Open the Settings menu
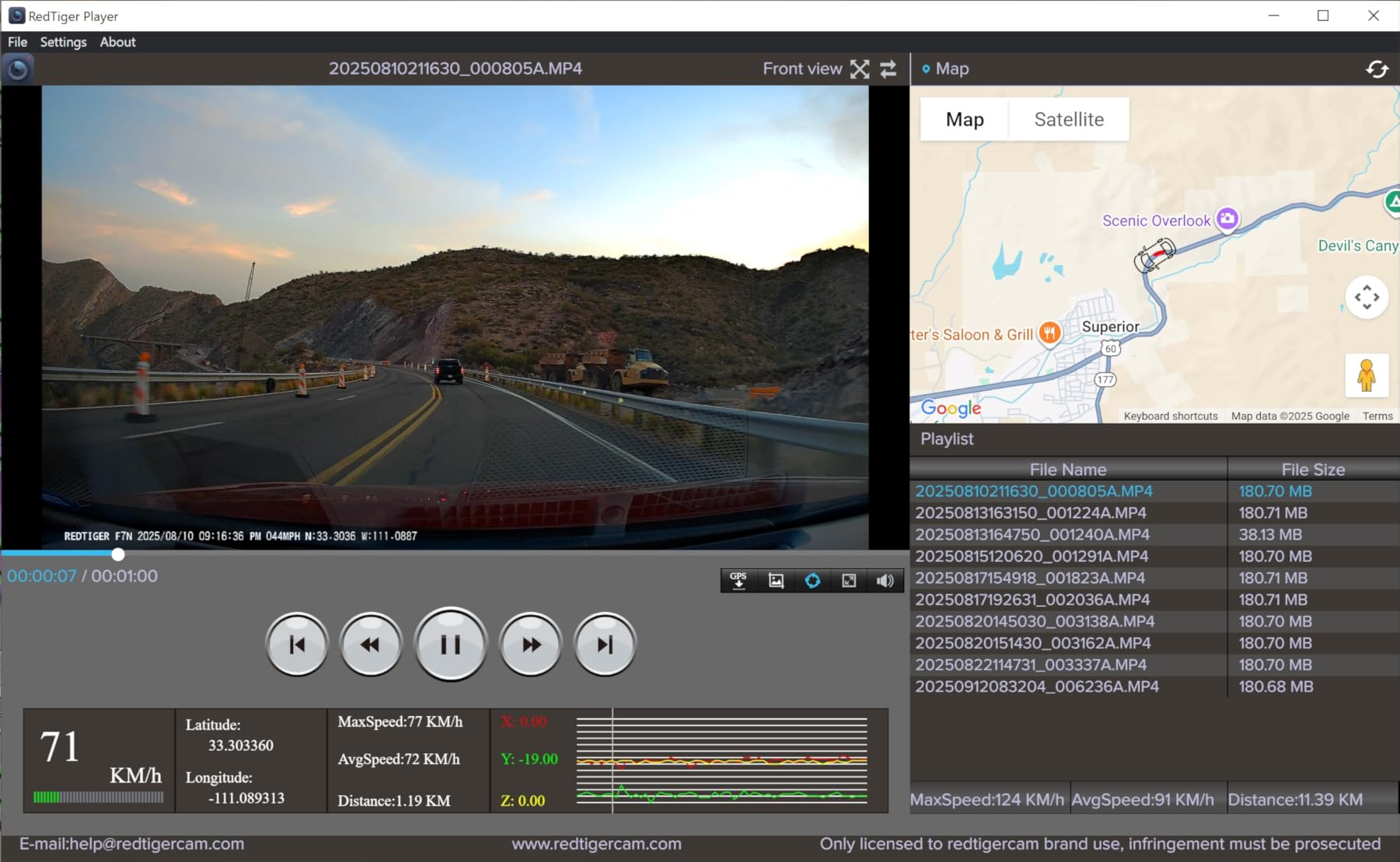The image size is (1400, 862). pyautogui.click(x=62, y=42)
